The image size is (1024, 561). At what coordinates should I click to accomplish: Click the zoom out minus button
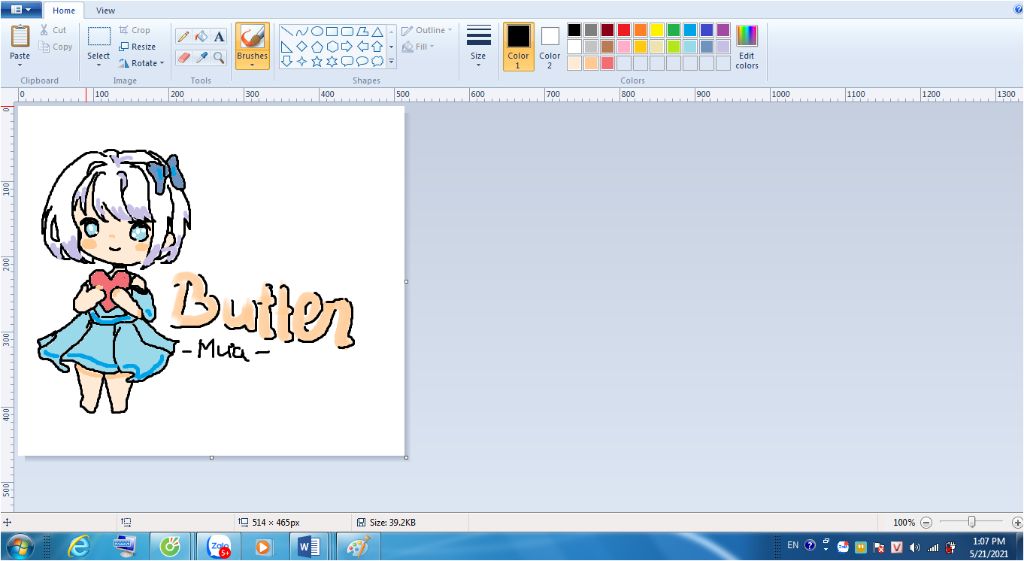pos(926,522)
